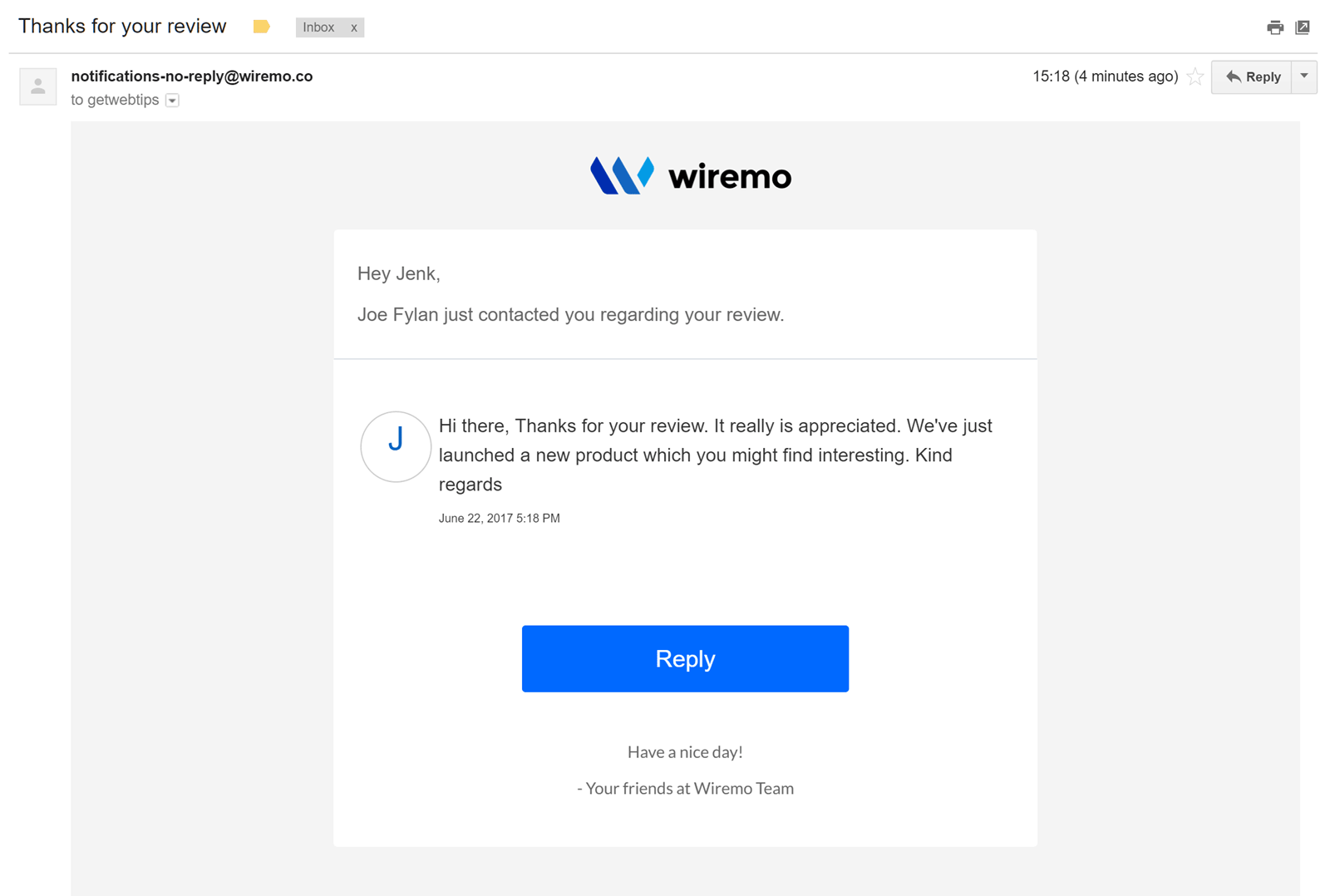This screenshot has height=896, width=1330.
Task: Click the Inbox label tag
Action: [318, 27]
